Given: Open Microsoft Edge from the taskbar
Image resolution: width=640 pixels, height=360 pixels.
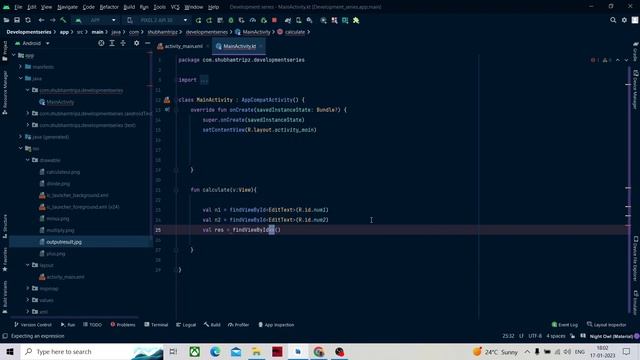Looking at the screenshot, I should (215, 351).
